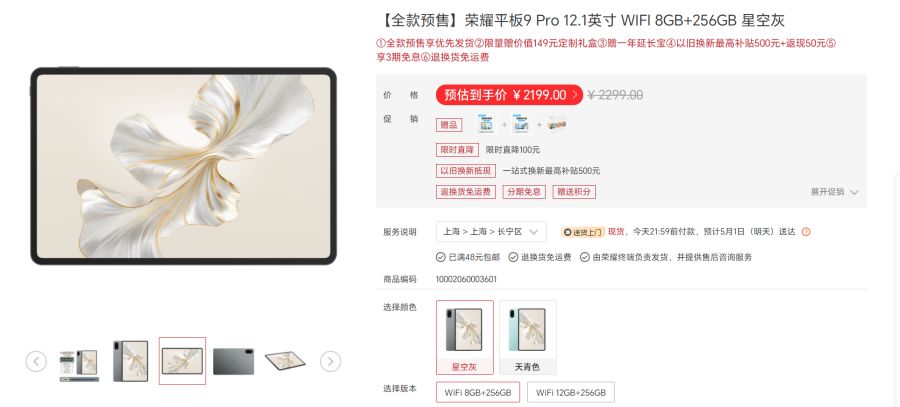
Task: Choose the 星空灰 color option
Action: click(x=464, y=337)
